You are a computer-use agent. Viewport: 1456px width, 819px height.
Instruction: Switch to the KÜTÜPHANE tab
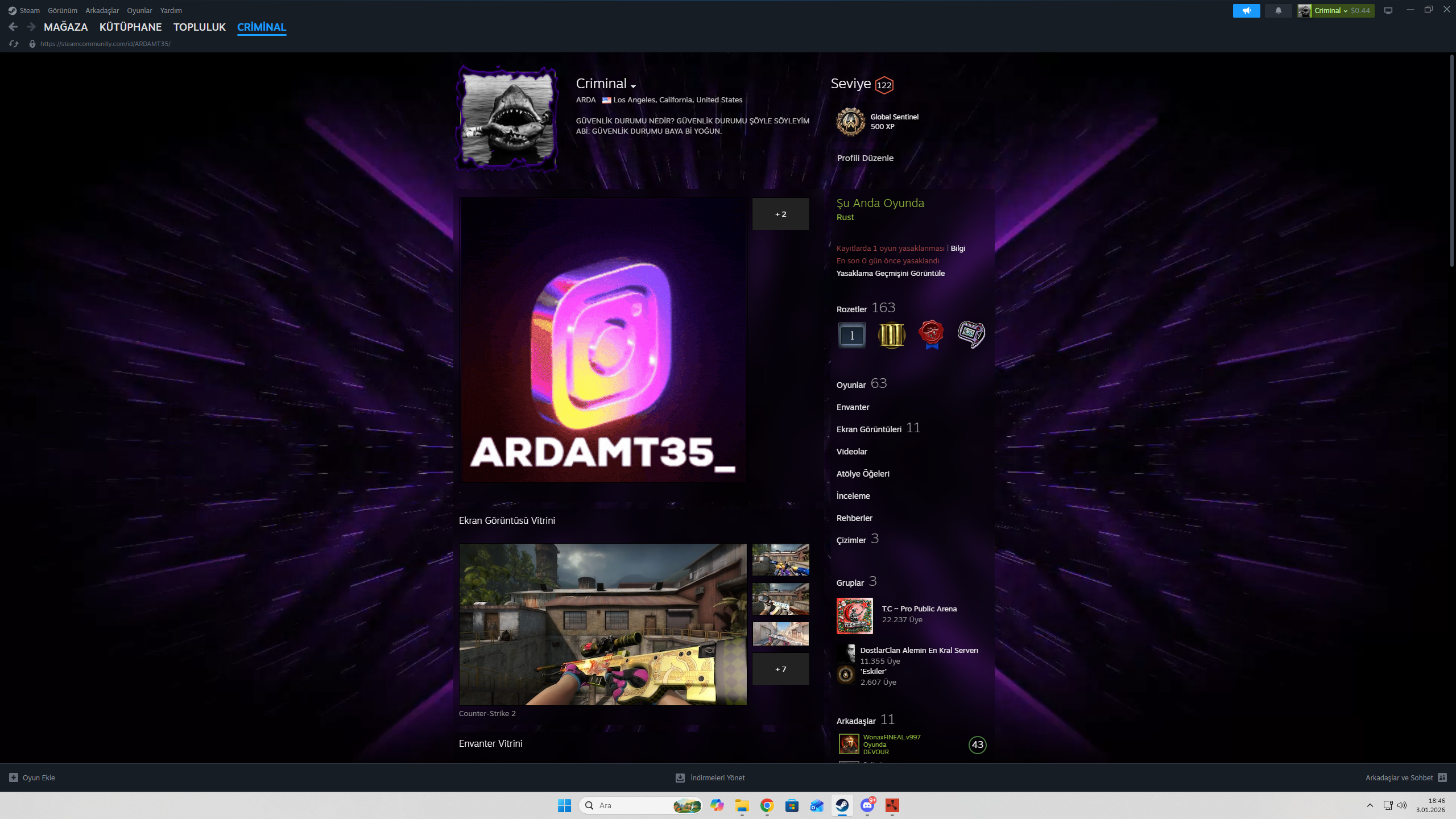pyautogui.click(x=131, y=27)
